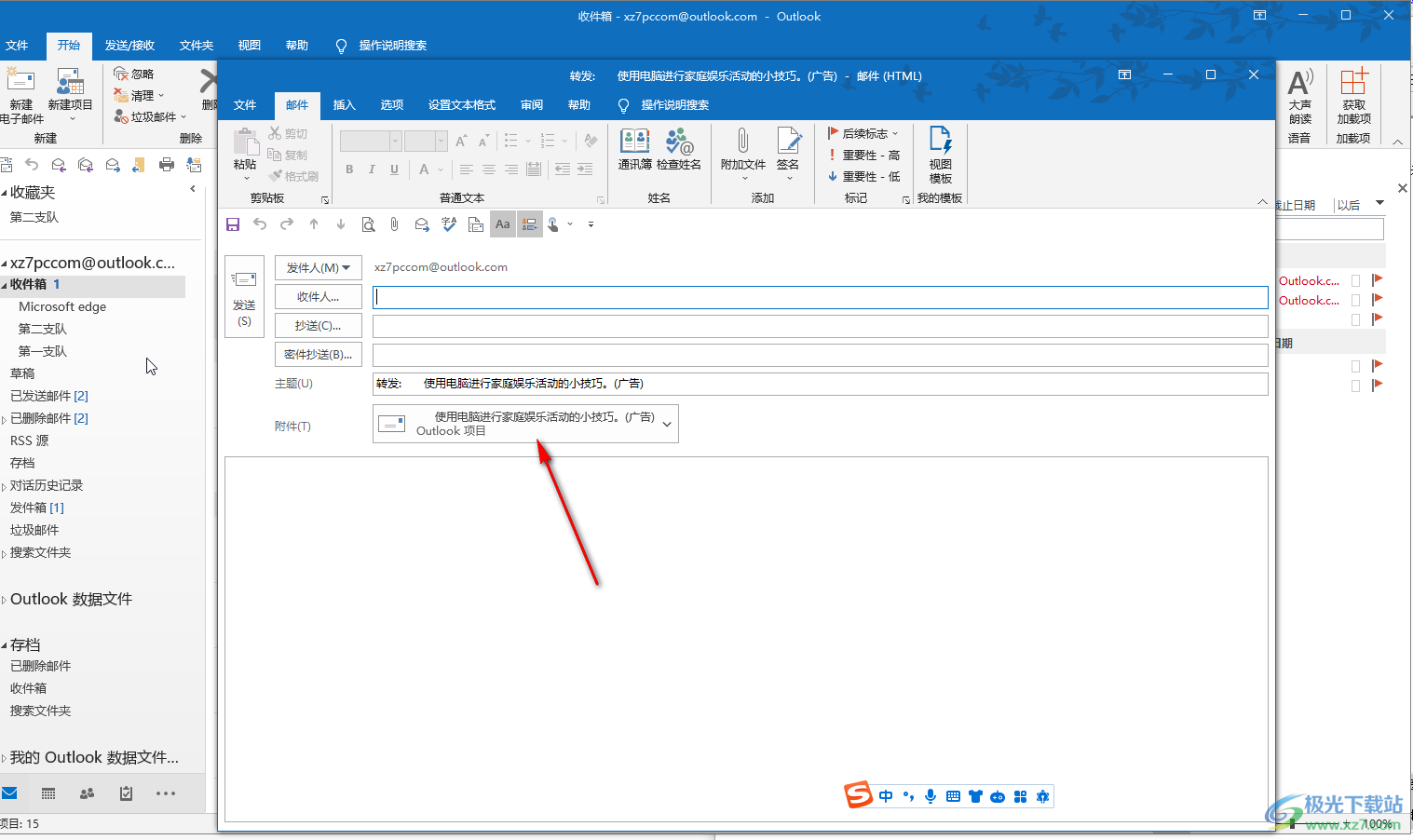Open the Review (审阅) ribbon tab
The image size is (1413, 840).
click(x=532, y=105)
